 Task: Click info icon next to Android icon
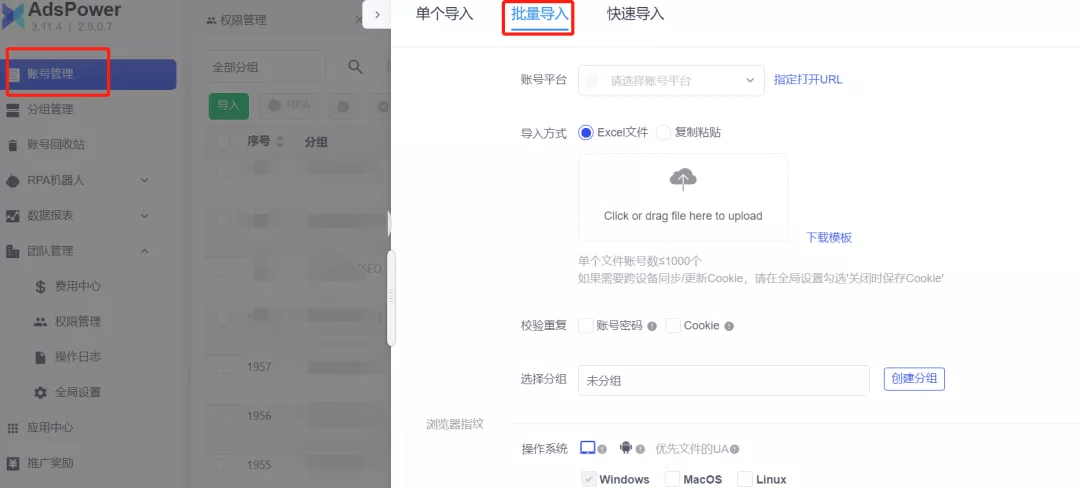click(641, 449)
